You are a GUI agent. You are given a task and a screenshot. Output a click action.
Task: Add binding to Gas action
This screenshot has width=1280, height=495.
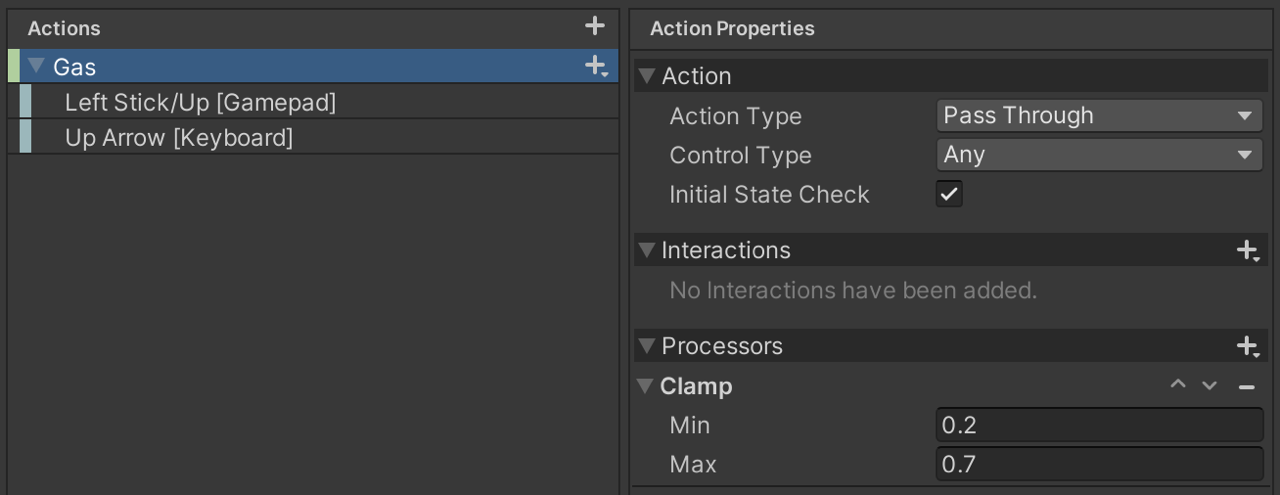[596, 66]
